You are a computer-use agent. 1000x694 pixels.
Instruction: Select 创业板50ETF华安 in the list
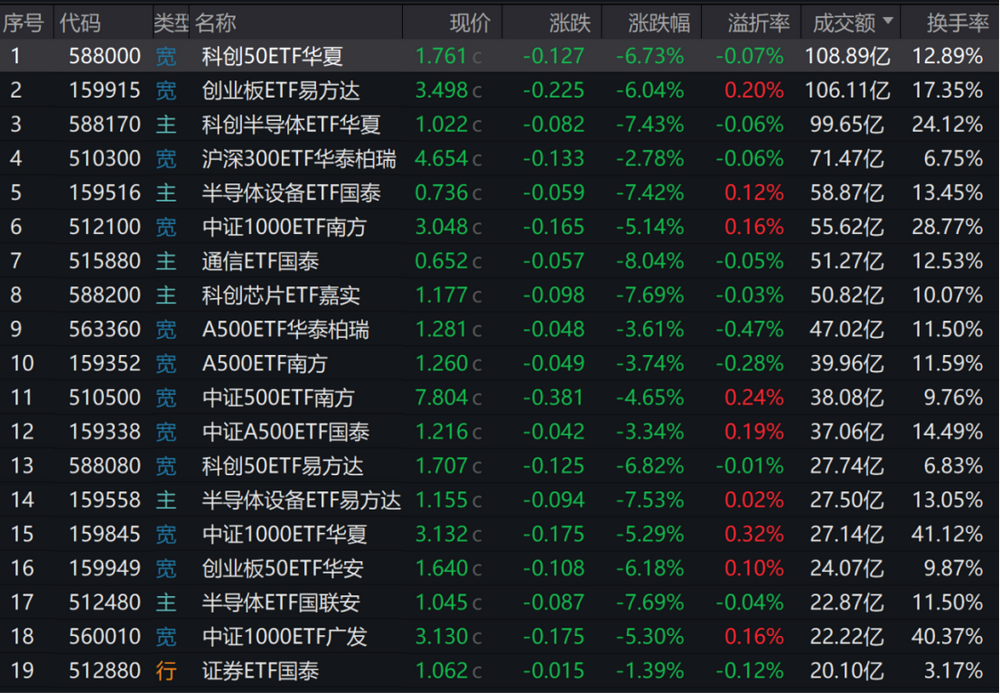[282, 568]
